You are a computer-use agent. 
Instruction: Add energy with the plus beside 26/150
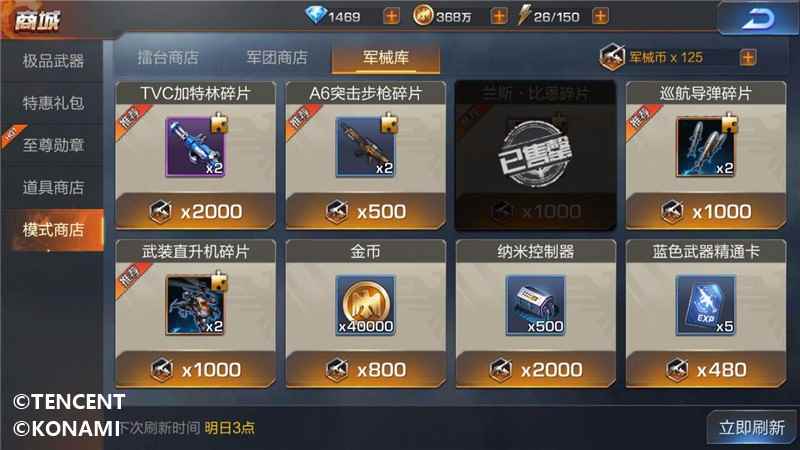[x=600, y=16]
